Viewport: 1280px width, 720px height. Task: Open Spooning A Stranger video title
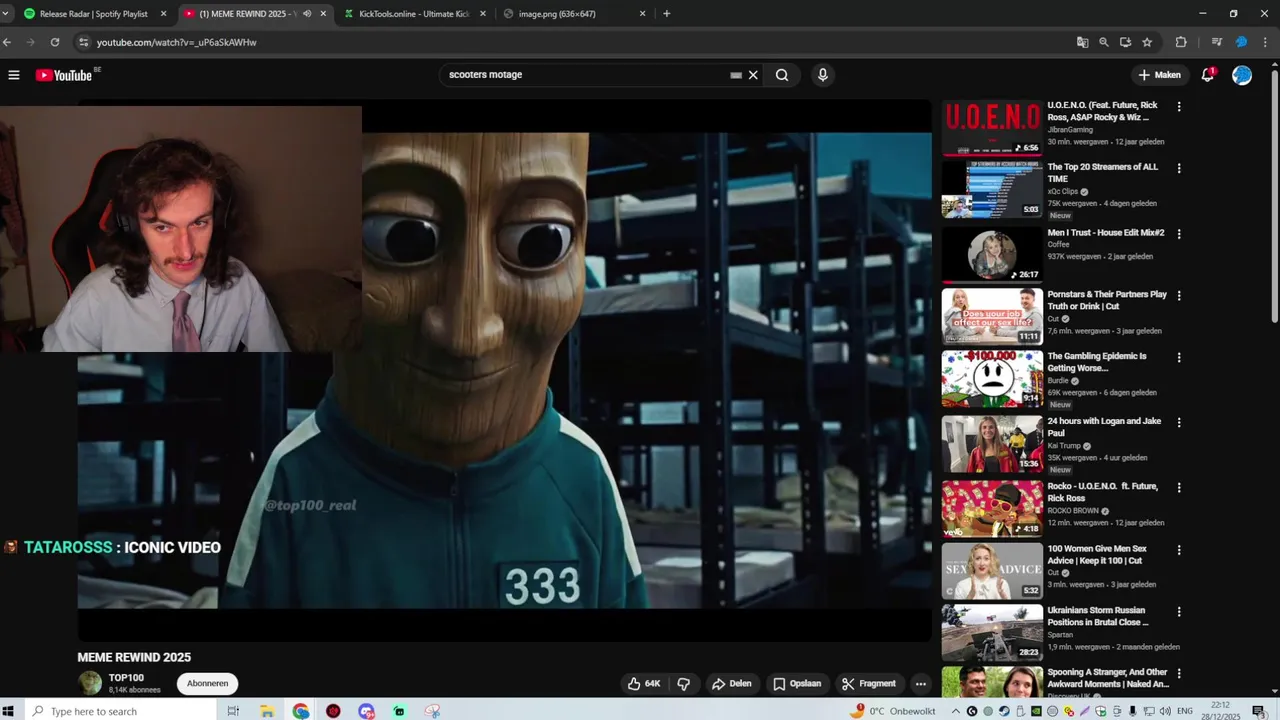tap(1108, 678)
